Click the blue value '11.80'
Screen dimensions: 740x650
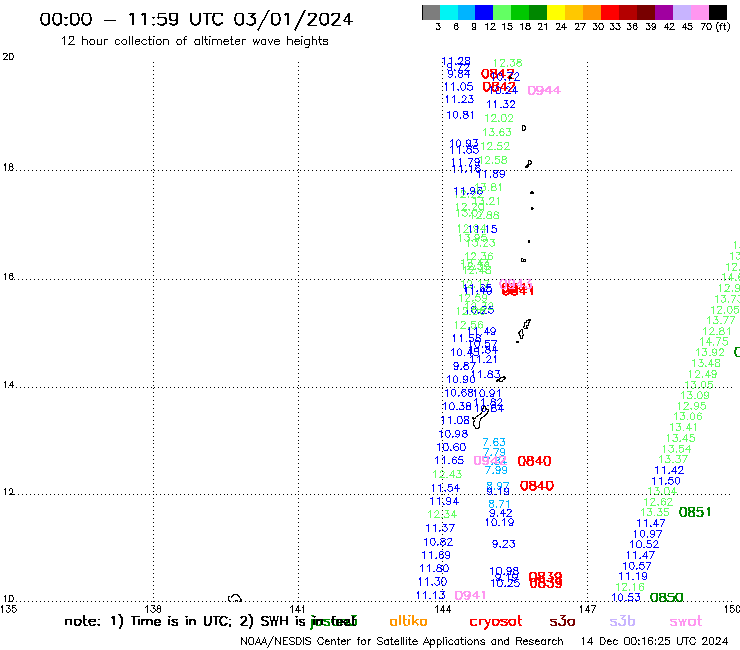click(434, 568)
